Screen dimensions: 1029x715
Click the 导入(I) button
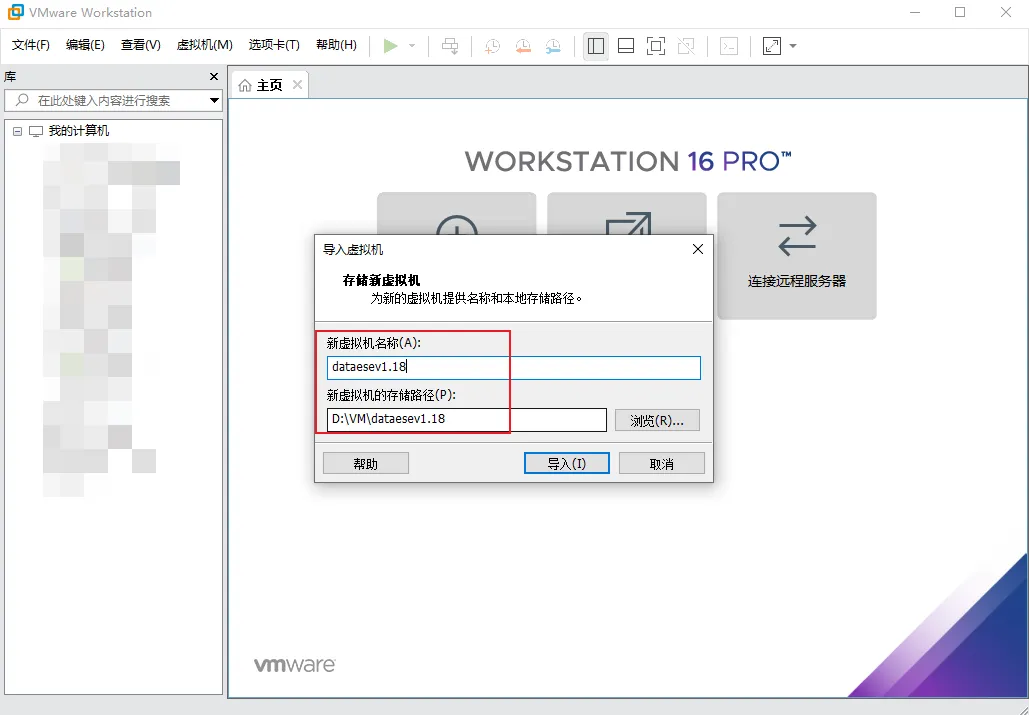(x=566, y=464)
